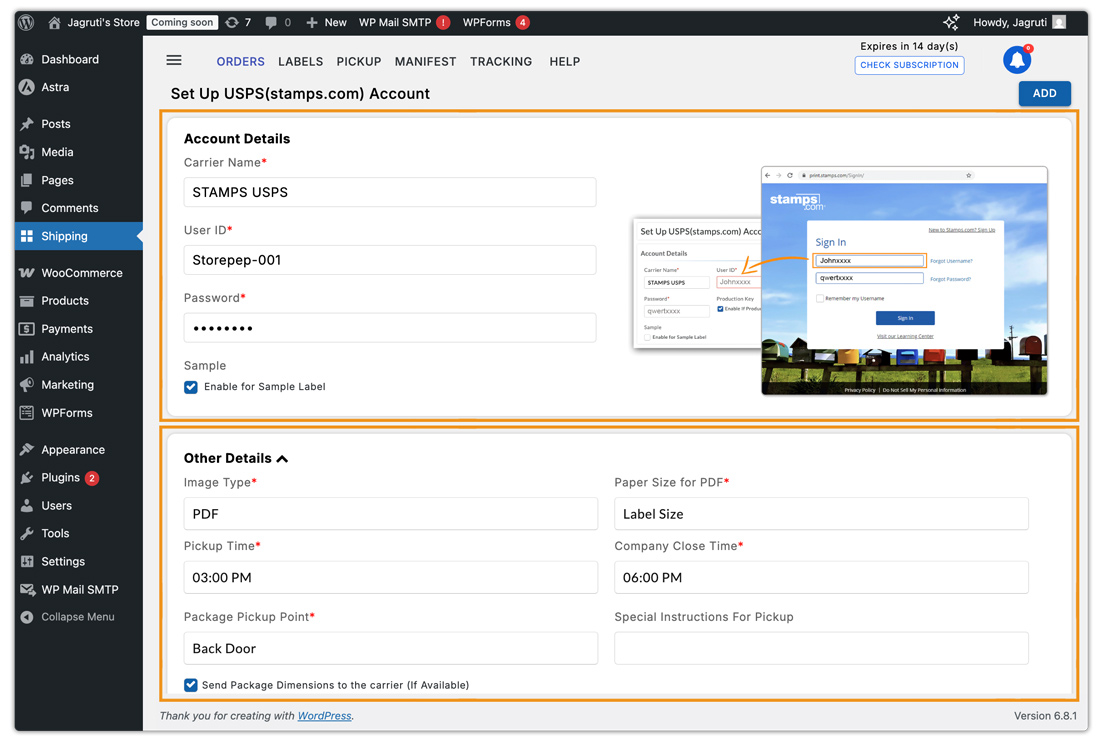The width and height of the screenshot is (1100, 742).
Task: Click the Password field
Action: [x=390, y=328]
